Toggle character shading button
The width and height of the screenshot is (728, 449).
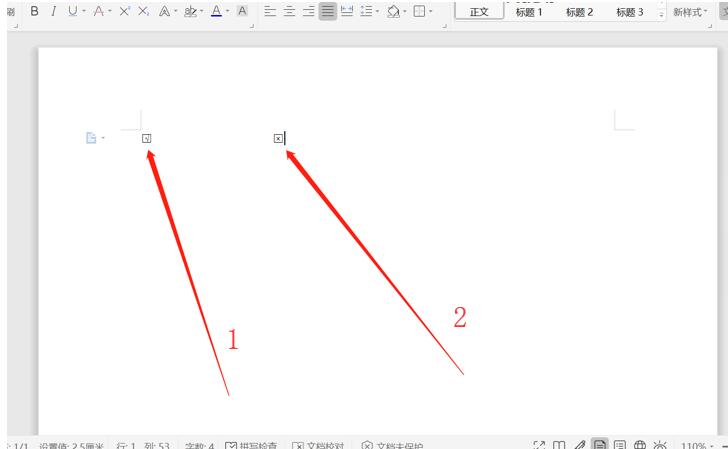click(242, 11)
